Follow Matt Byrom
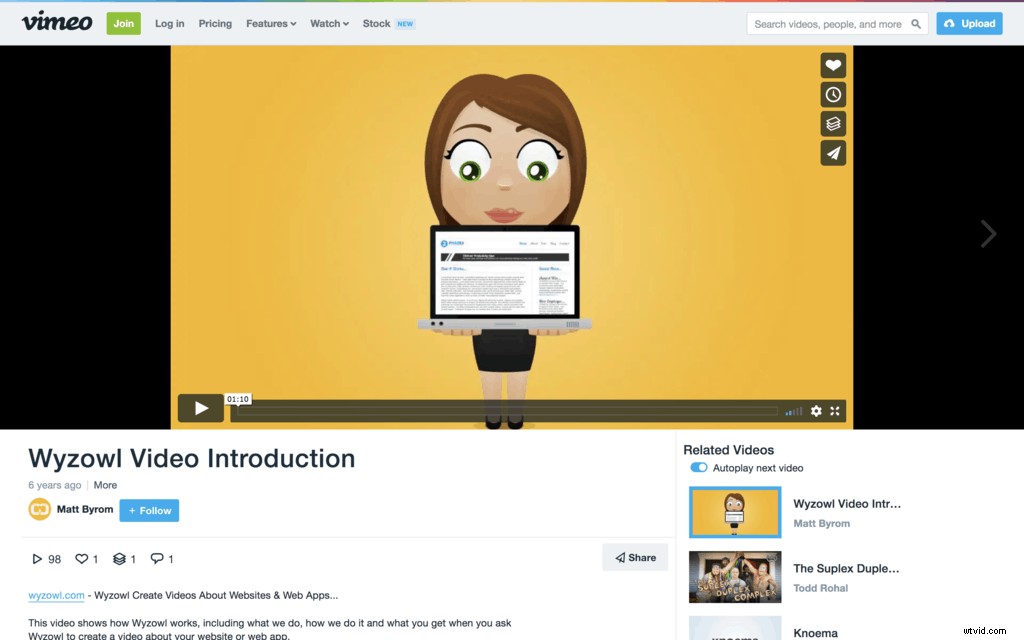 click(x=148, y=510)
